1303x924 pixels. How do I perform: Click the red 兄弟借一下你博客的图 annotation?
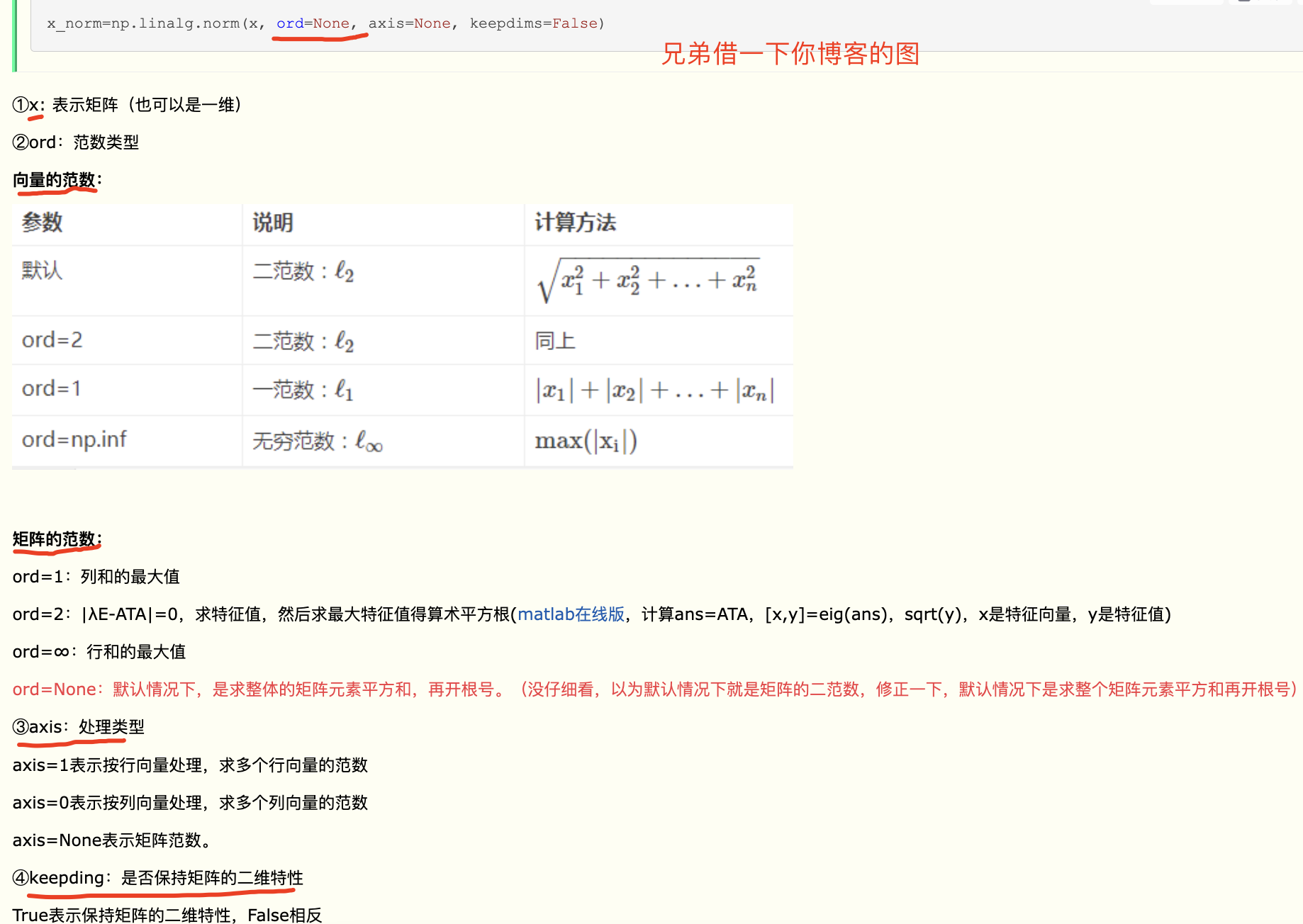pyautogui.click(x=790, y=54)
